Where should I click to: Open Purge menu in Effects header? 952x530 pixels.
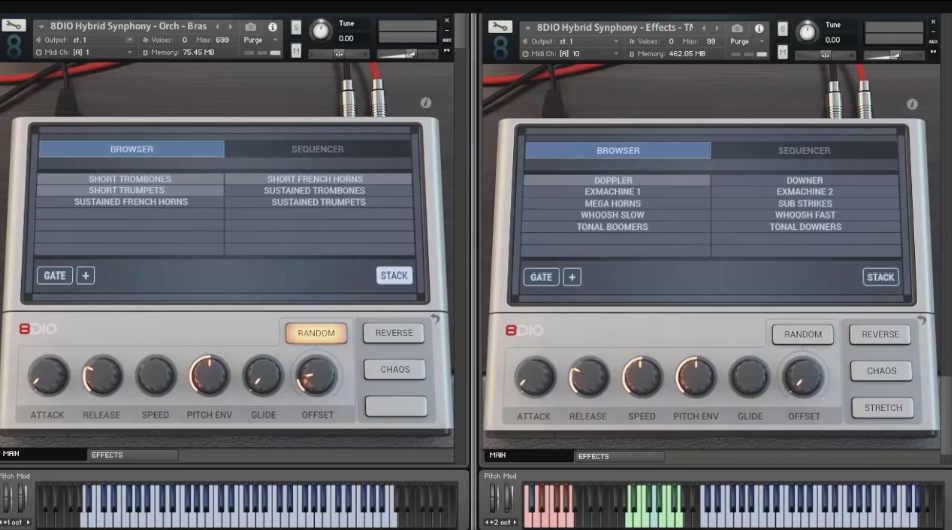click(x=747, y=41)
